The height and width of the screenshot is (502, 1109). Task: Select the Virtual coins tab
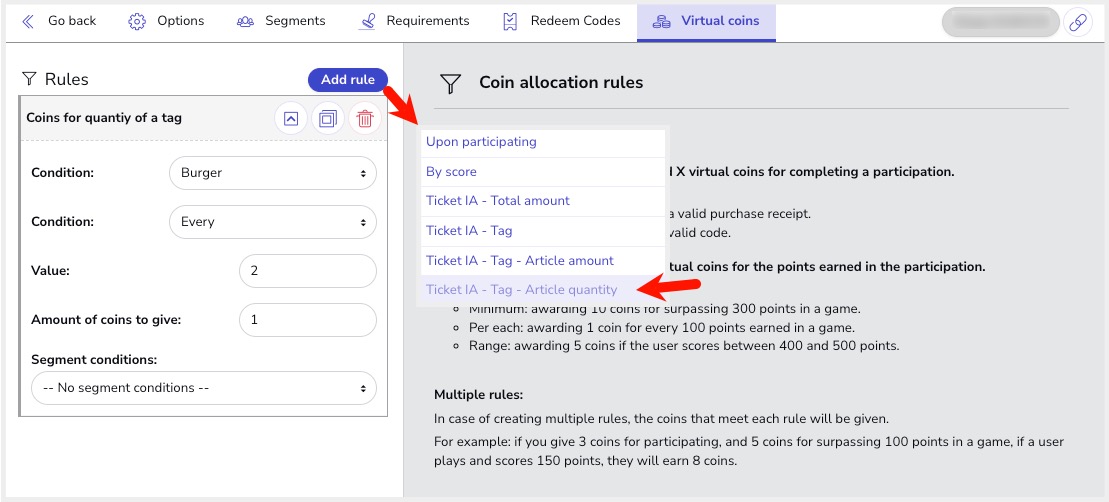pyautogui.click(x=706, y=21)
